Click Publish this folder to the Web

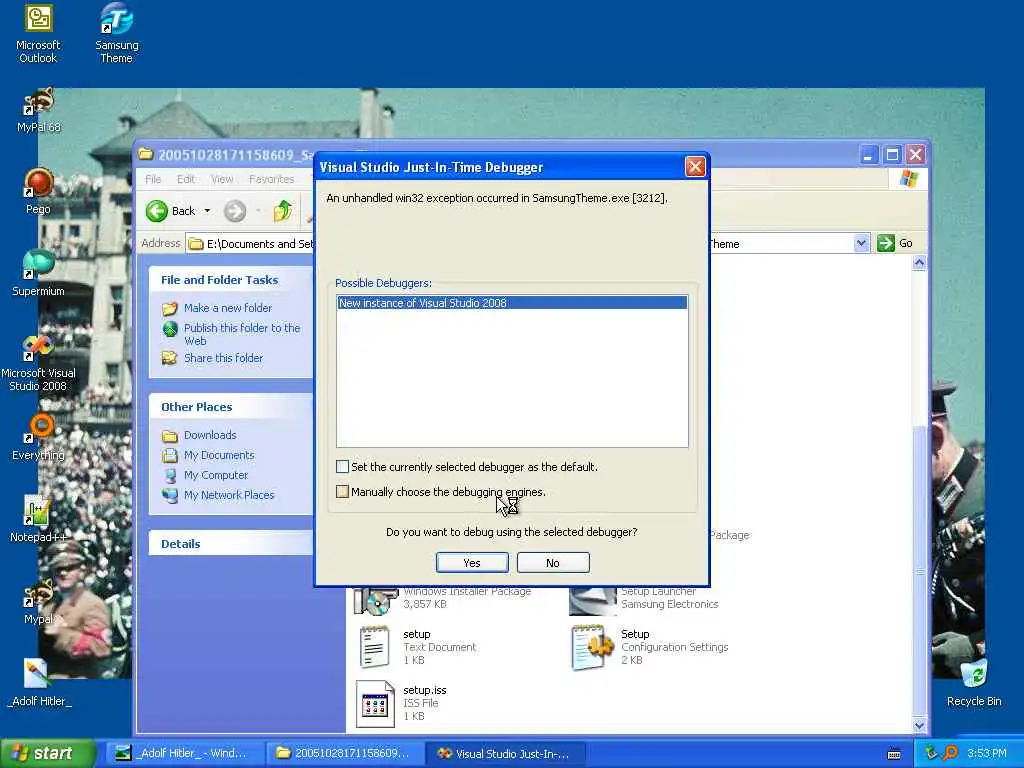pos(242,334)
